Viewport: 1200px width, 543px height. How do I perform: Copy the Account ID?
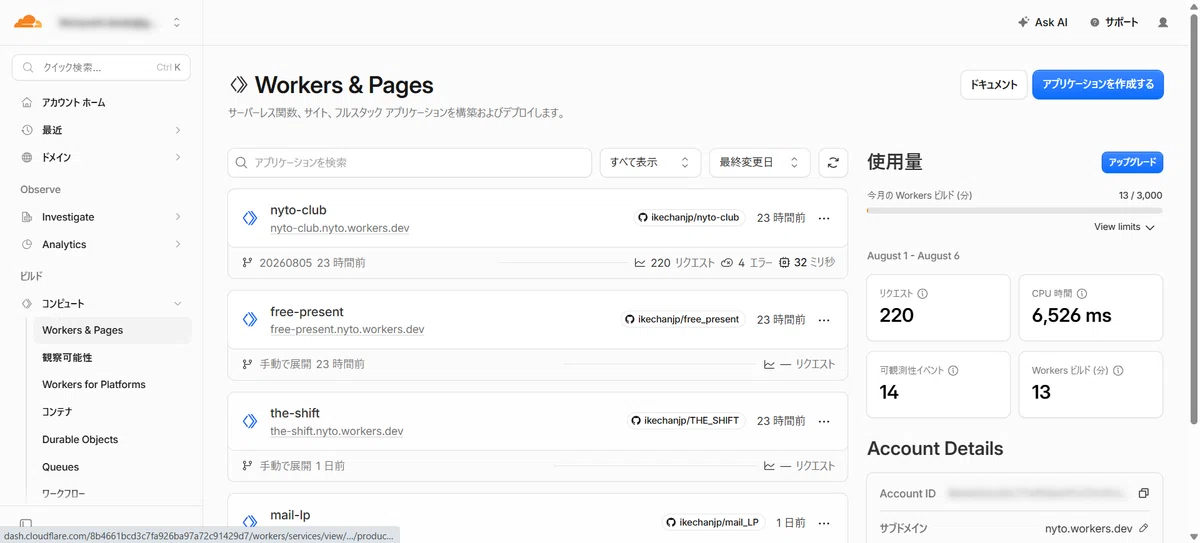tap(1144, 493)
